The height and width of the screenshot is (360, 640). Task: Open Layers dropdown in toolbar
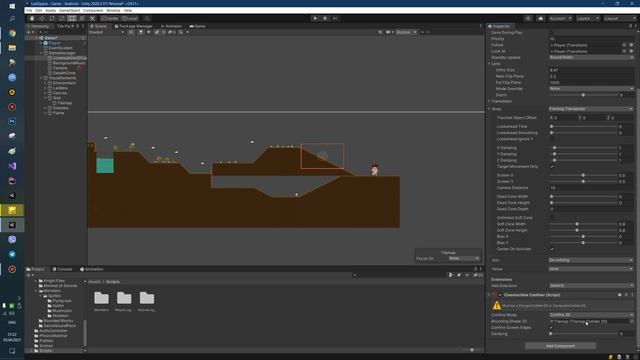588,18
